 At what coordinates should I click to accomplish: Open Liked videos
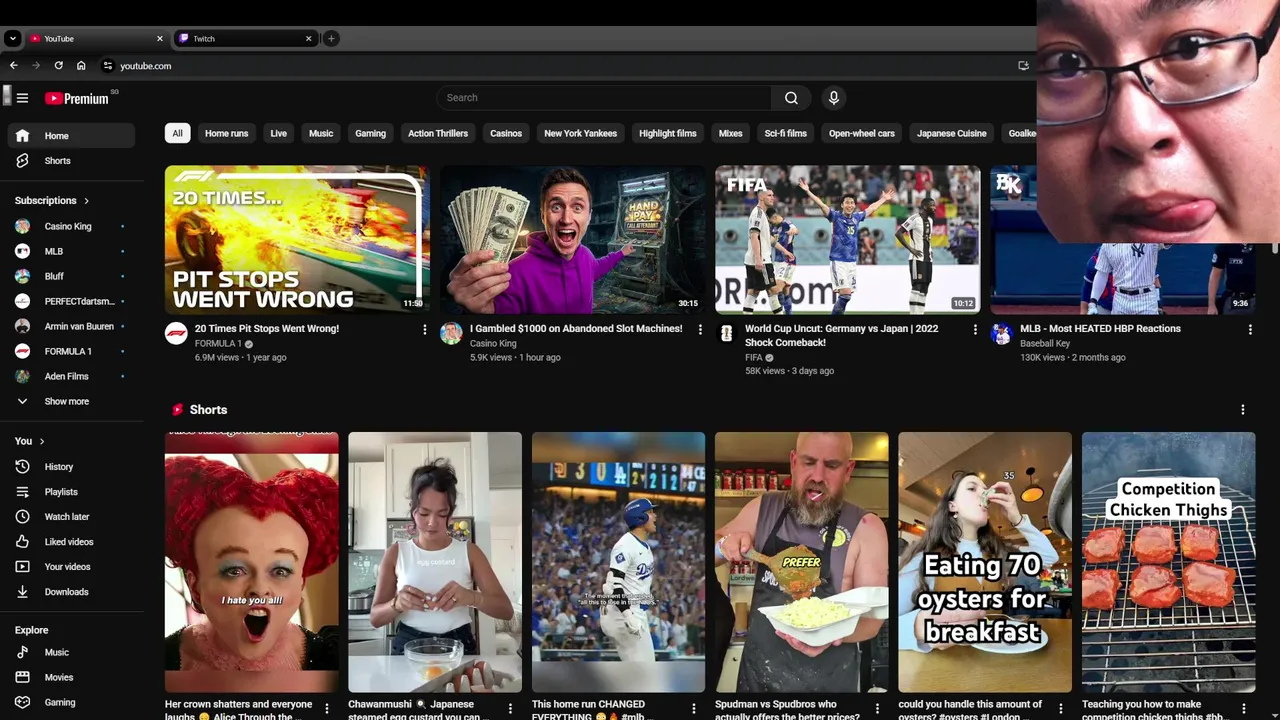70,542
